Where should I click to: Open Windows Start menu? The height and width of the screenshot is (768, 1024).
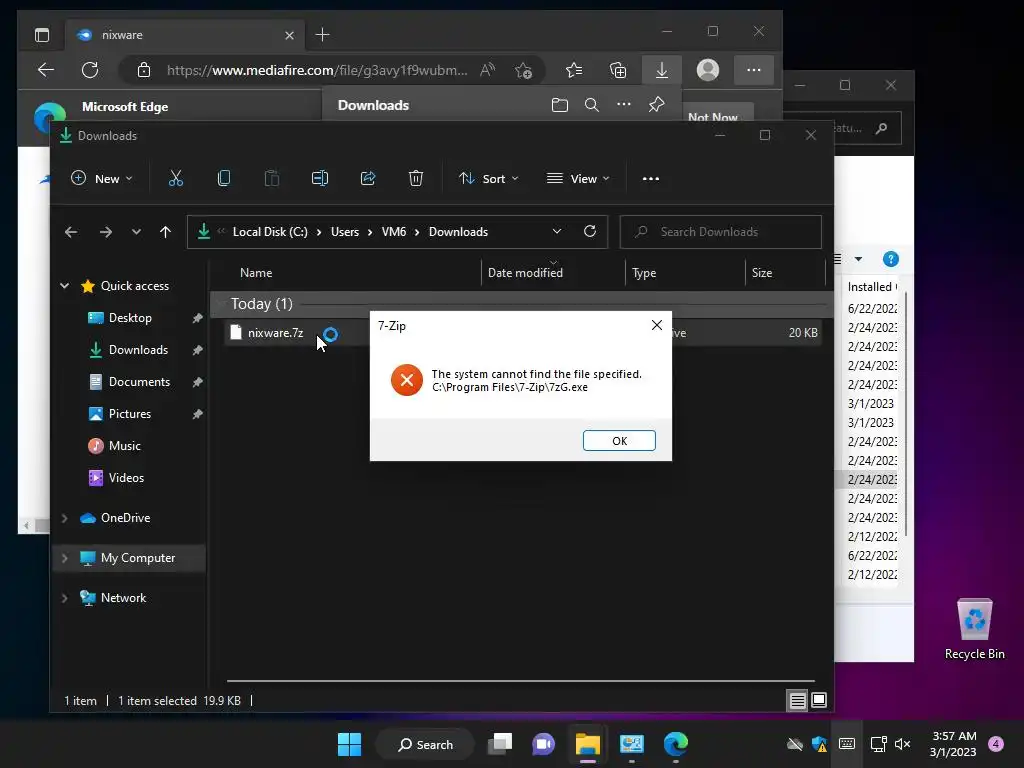349,744
